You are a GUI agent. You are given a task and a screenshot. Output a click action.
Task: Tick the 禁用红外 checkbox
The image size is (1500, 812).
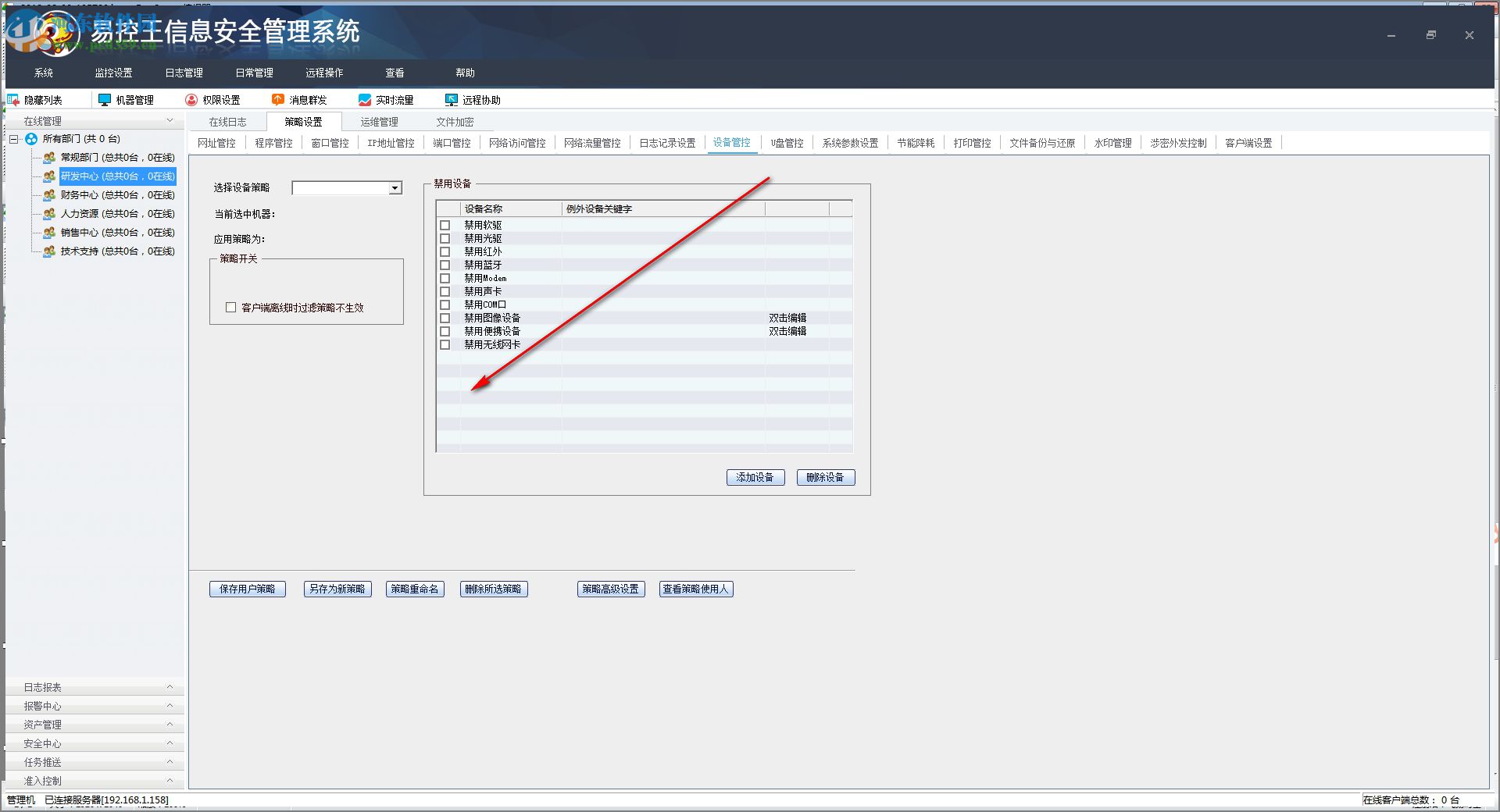point(445,252)
